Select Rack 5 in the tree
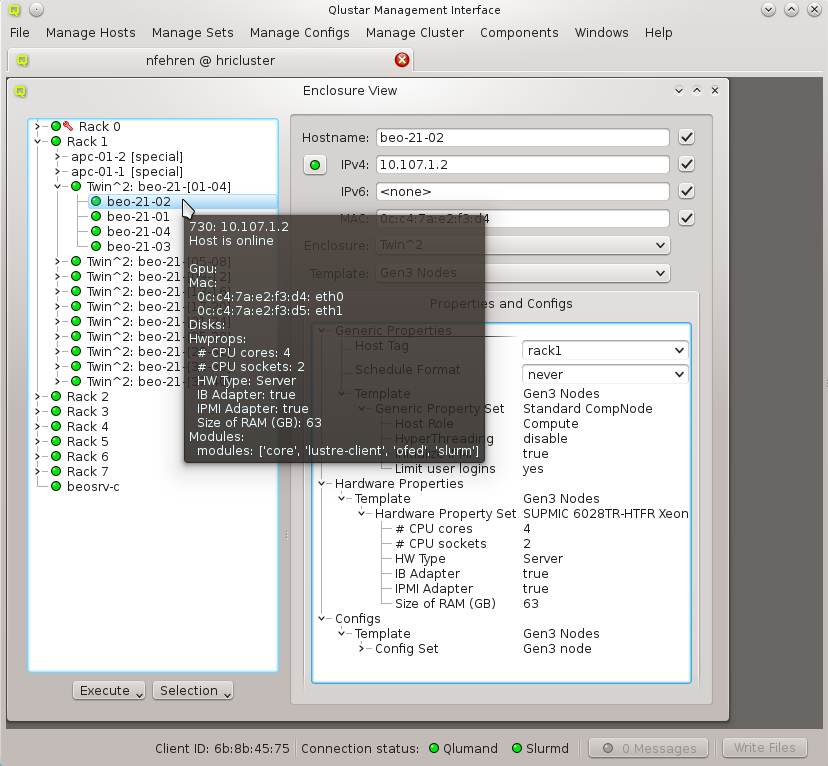The height and width of the screenshot is (766, 828). point(88,441)
